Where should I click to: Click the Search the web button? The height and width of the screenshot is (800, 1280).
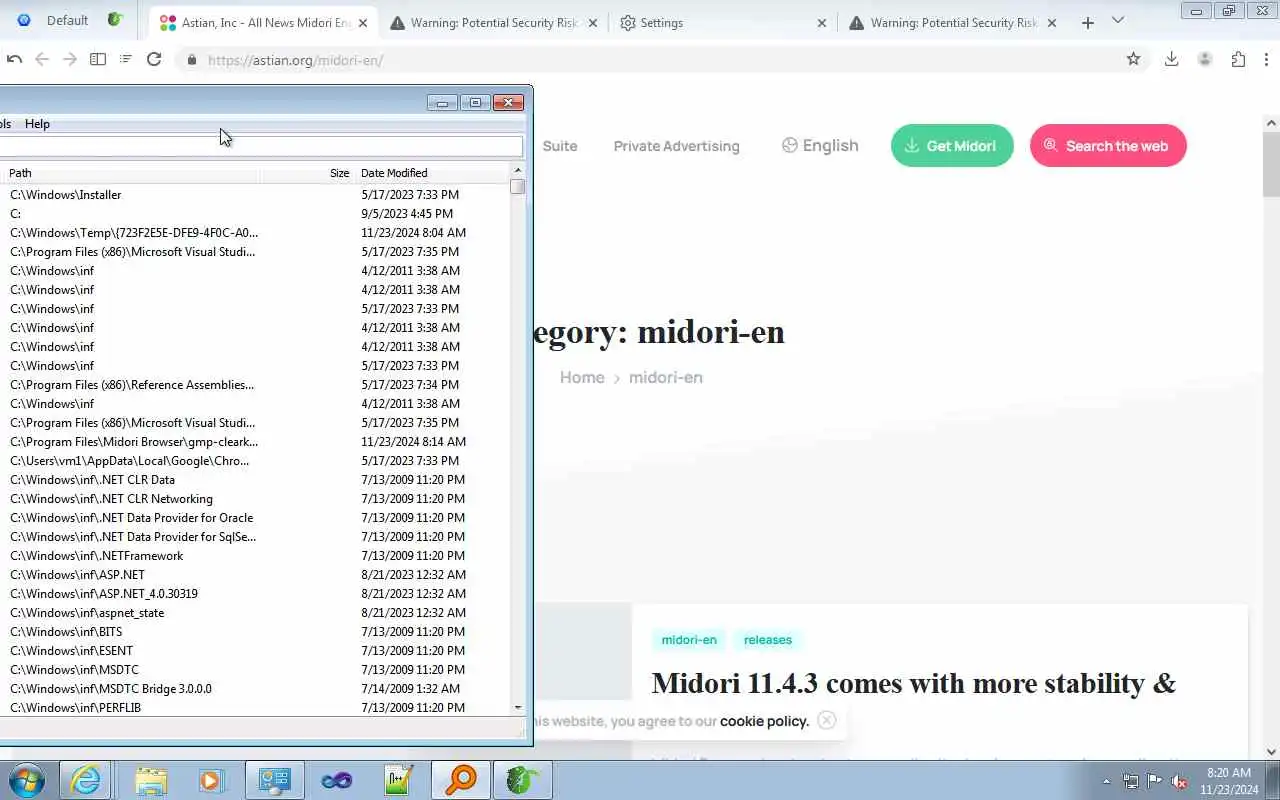pyautogui.click(x=1108, y=146)
